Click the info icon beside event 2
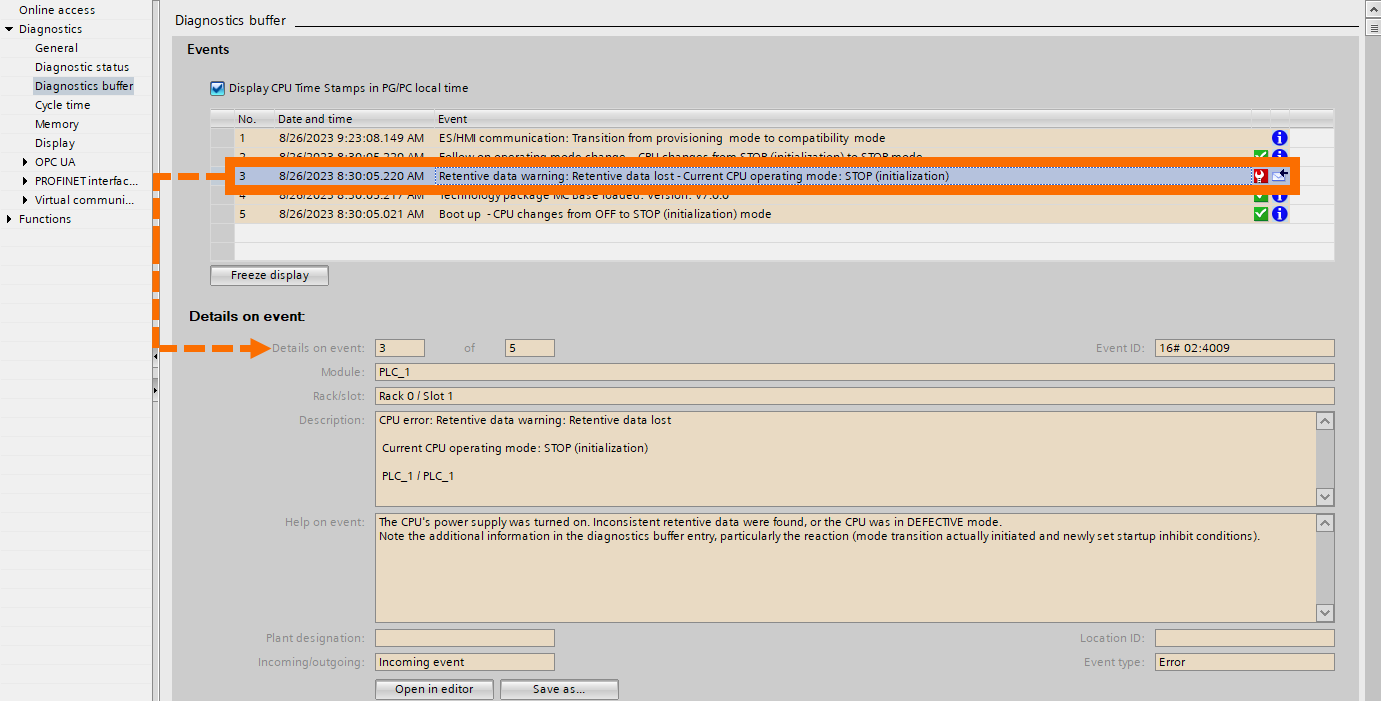 [x=1279, y=157]
